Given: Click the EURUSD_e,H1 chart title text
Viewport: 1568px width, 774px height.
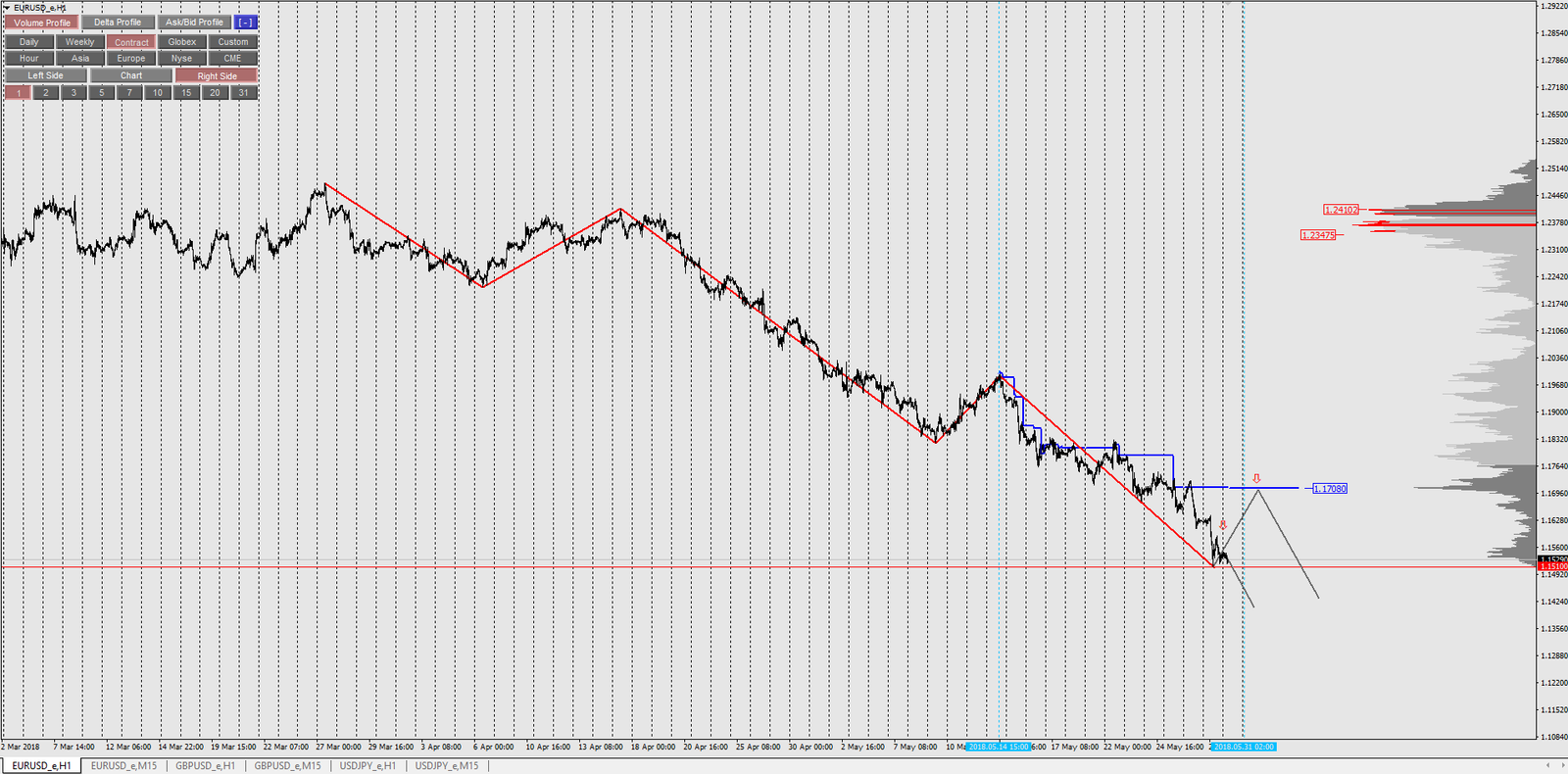Looking at the screenshot, I should pos(40,8).
